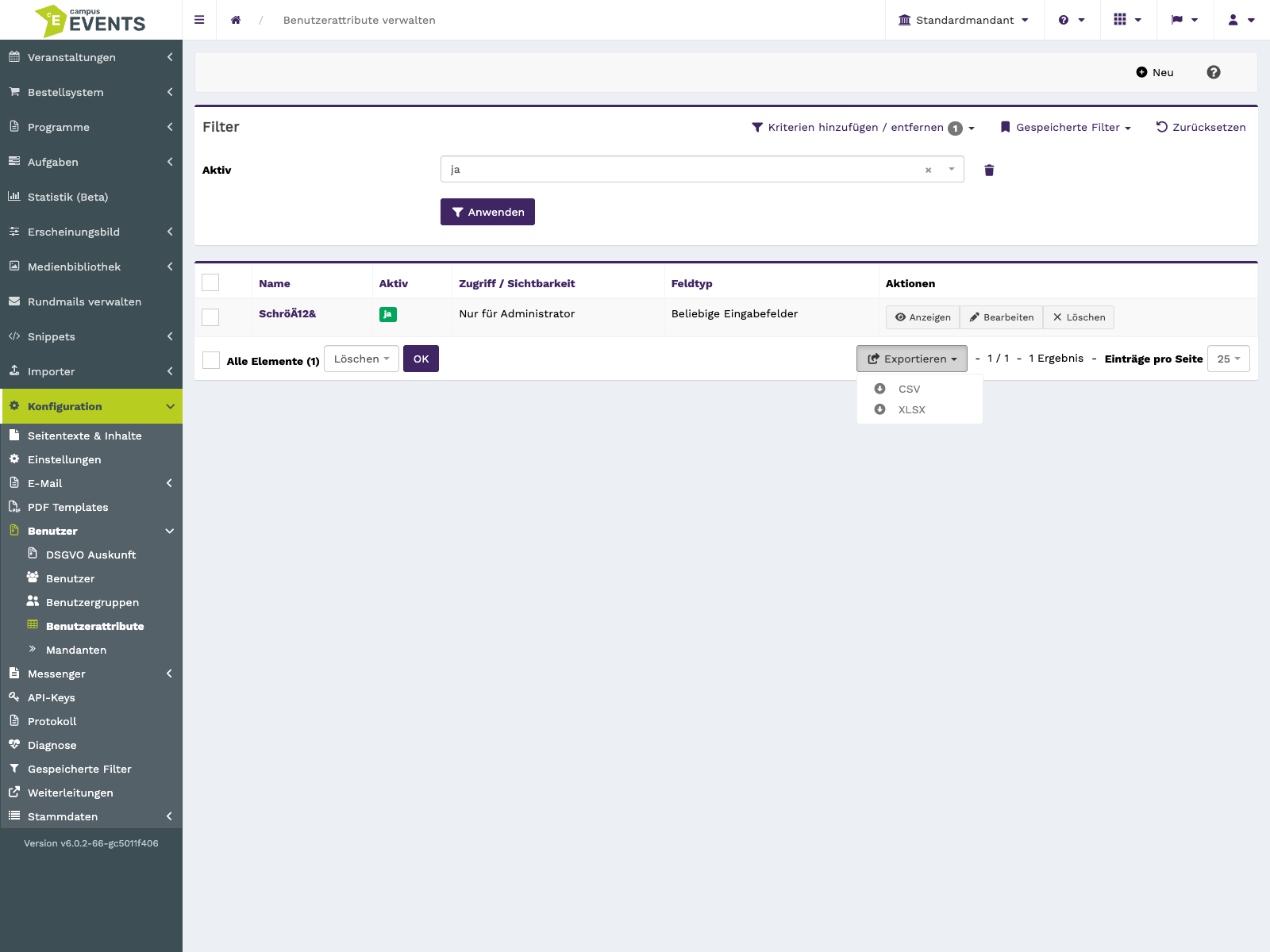The width and height of the screenshot is (1270, 952).
Task: Open Rundmails verwalten in sidebar
Action: point(91,301)
